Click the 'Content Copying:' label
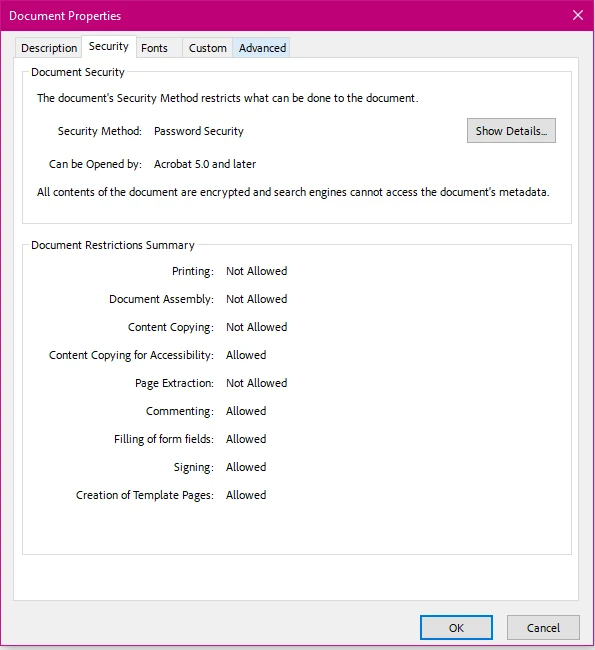The height and width of the screenshot is (650, 595). click(171, 327)
